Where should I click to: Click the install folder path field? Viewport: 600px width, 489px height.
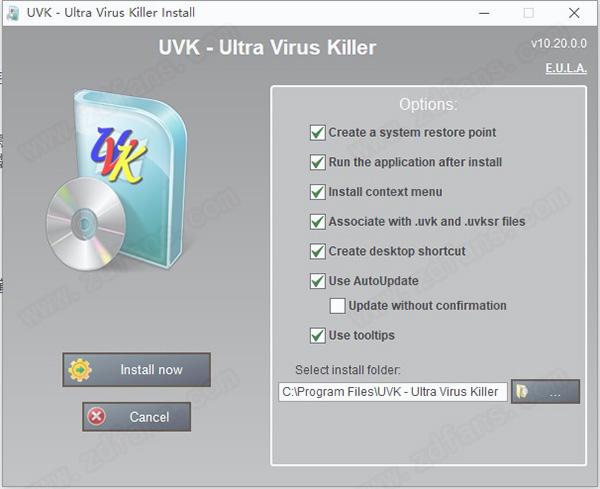[393, 392]
